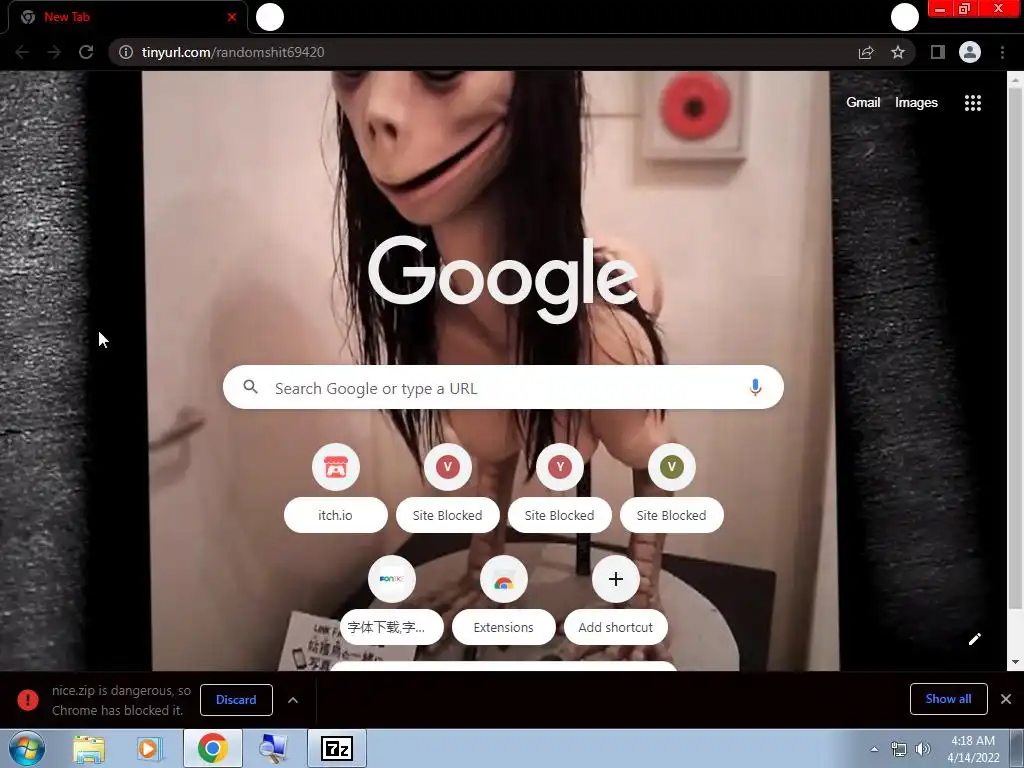Screen dimensions: 1024x768
Task: Open Chrome's three-dot menu
Action: point(1002,52)
